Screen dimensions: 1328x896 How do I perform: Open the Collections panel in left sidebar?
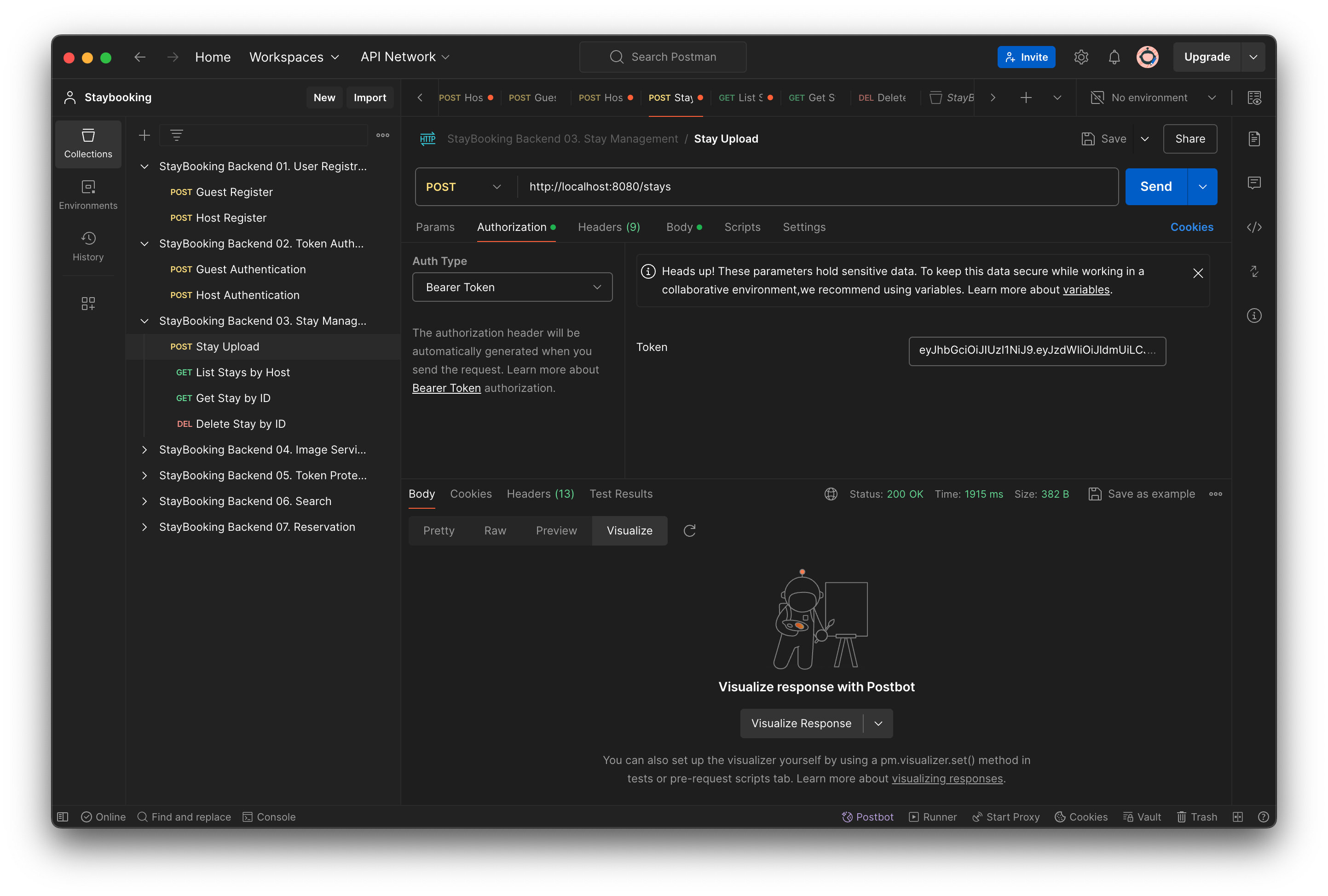click(88, 144)
